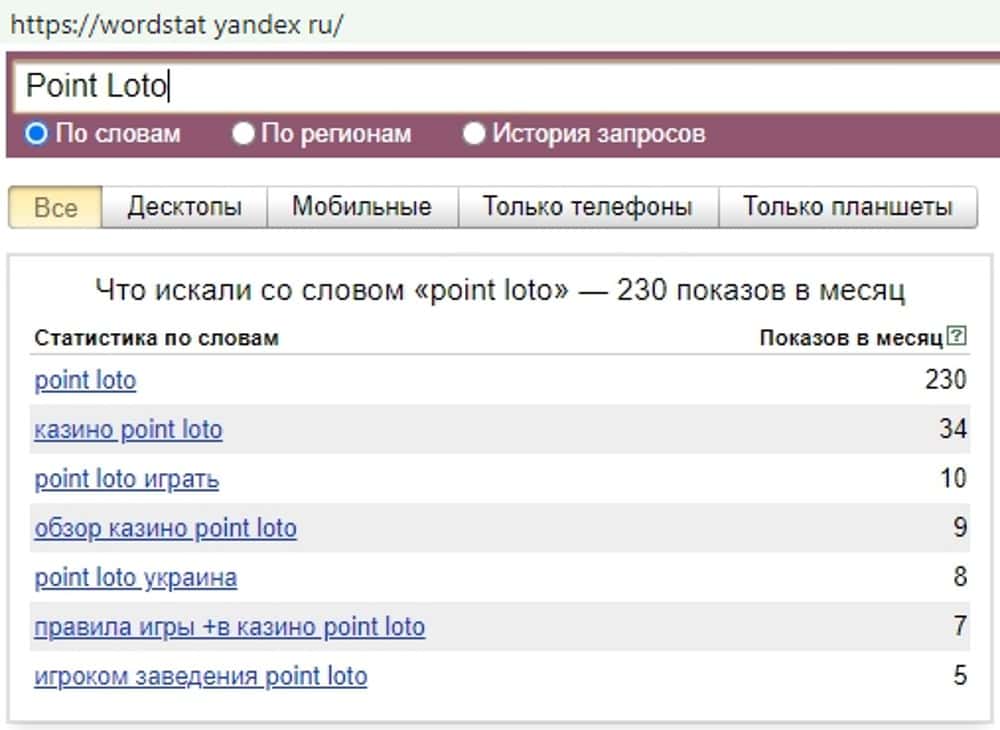Open the Мобильные tab
1000x730 pixels.
[x=361, y=208]
